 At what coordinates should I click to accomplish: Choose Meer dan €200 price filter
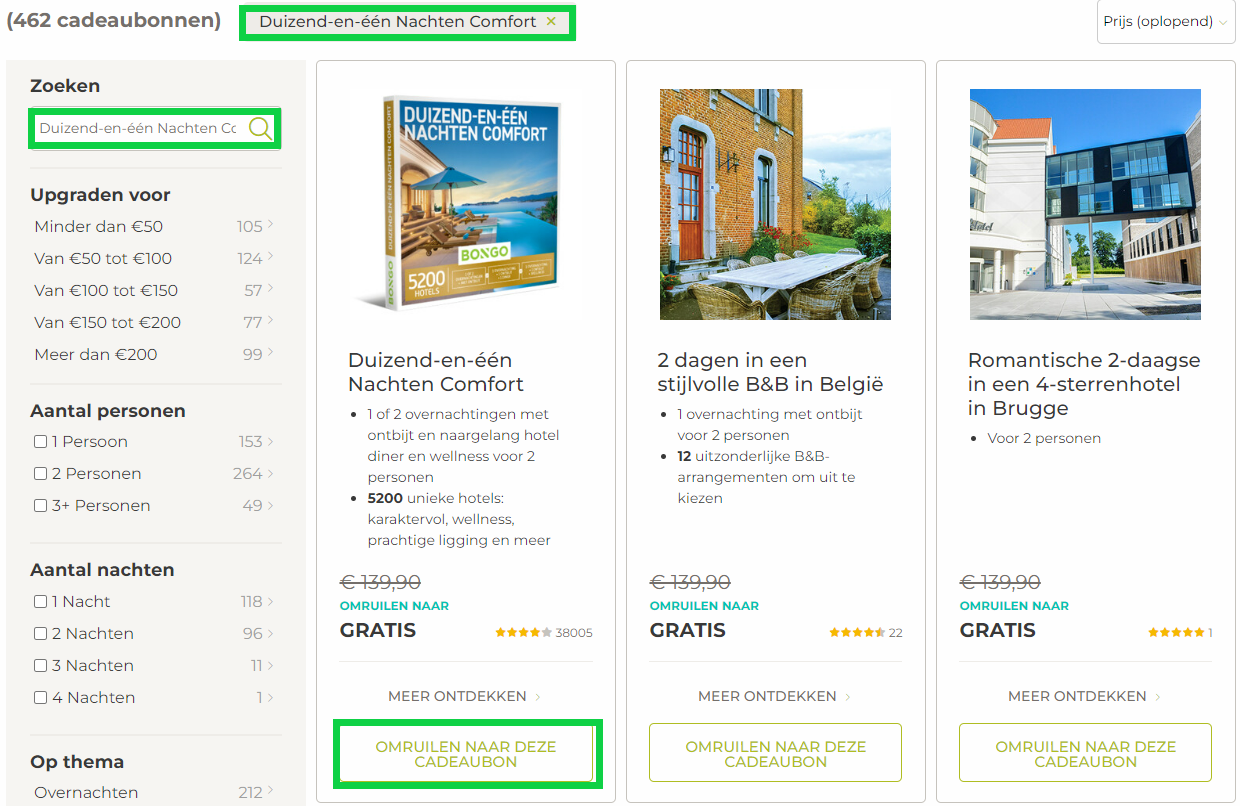(x=96, y=355)
